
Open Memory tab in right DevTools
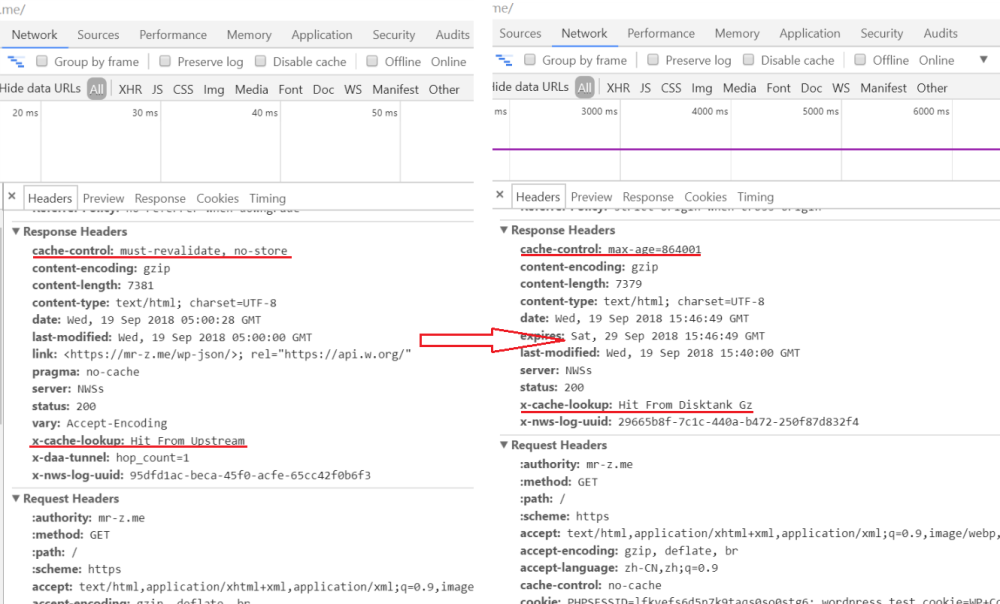(737, 34)
